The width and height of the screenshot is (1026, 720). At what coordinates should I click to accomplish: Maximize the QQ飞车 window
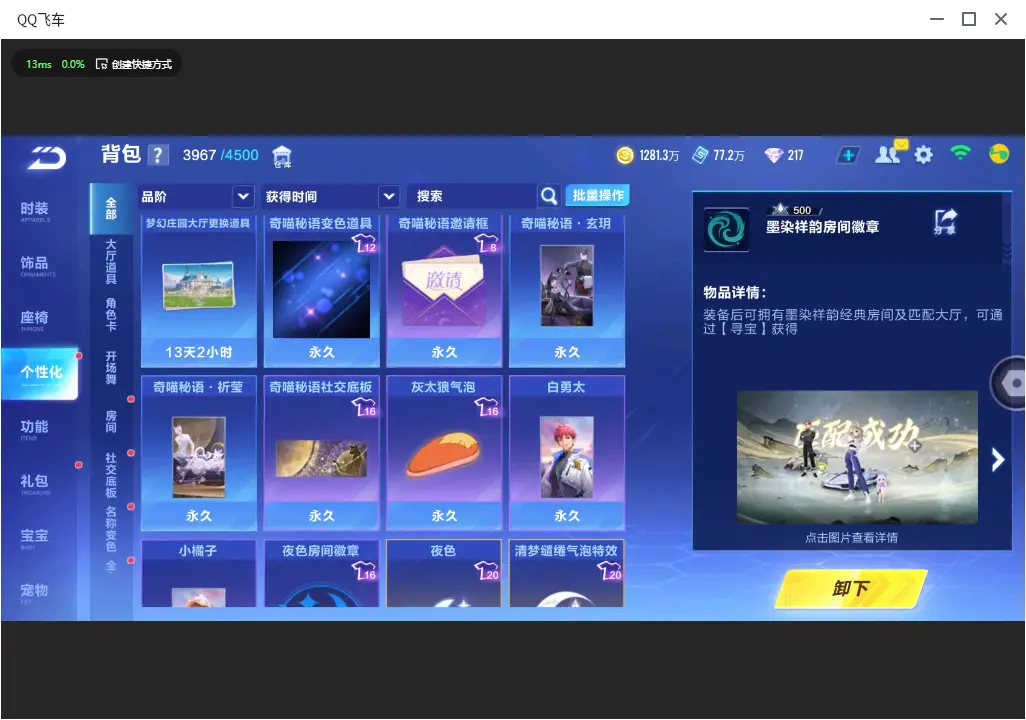coord(969,19)
